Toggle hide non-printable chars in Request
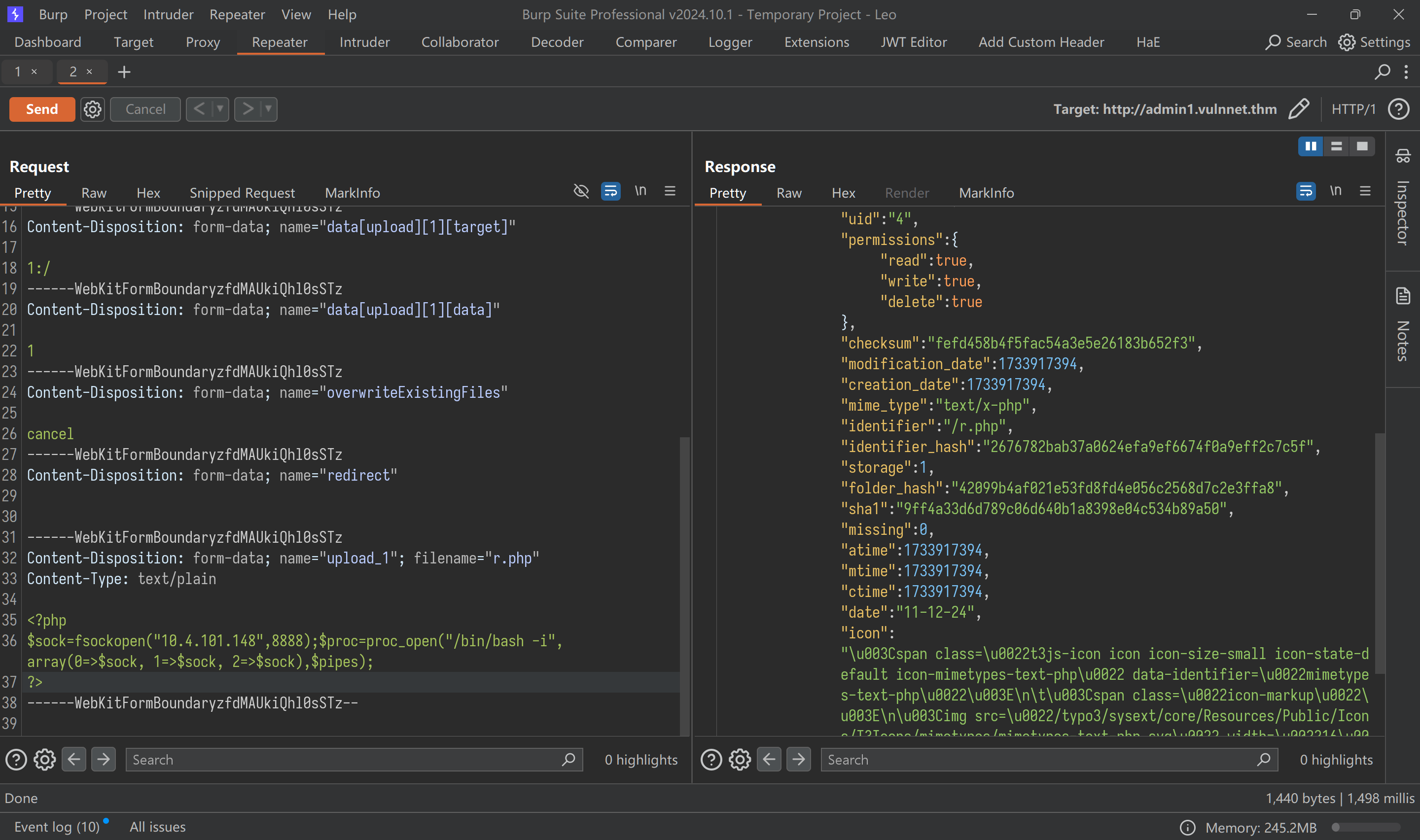This screenshot has height=840, width=1420. [x=581, y=191]
